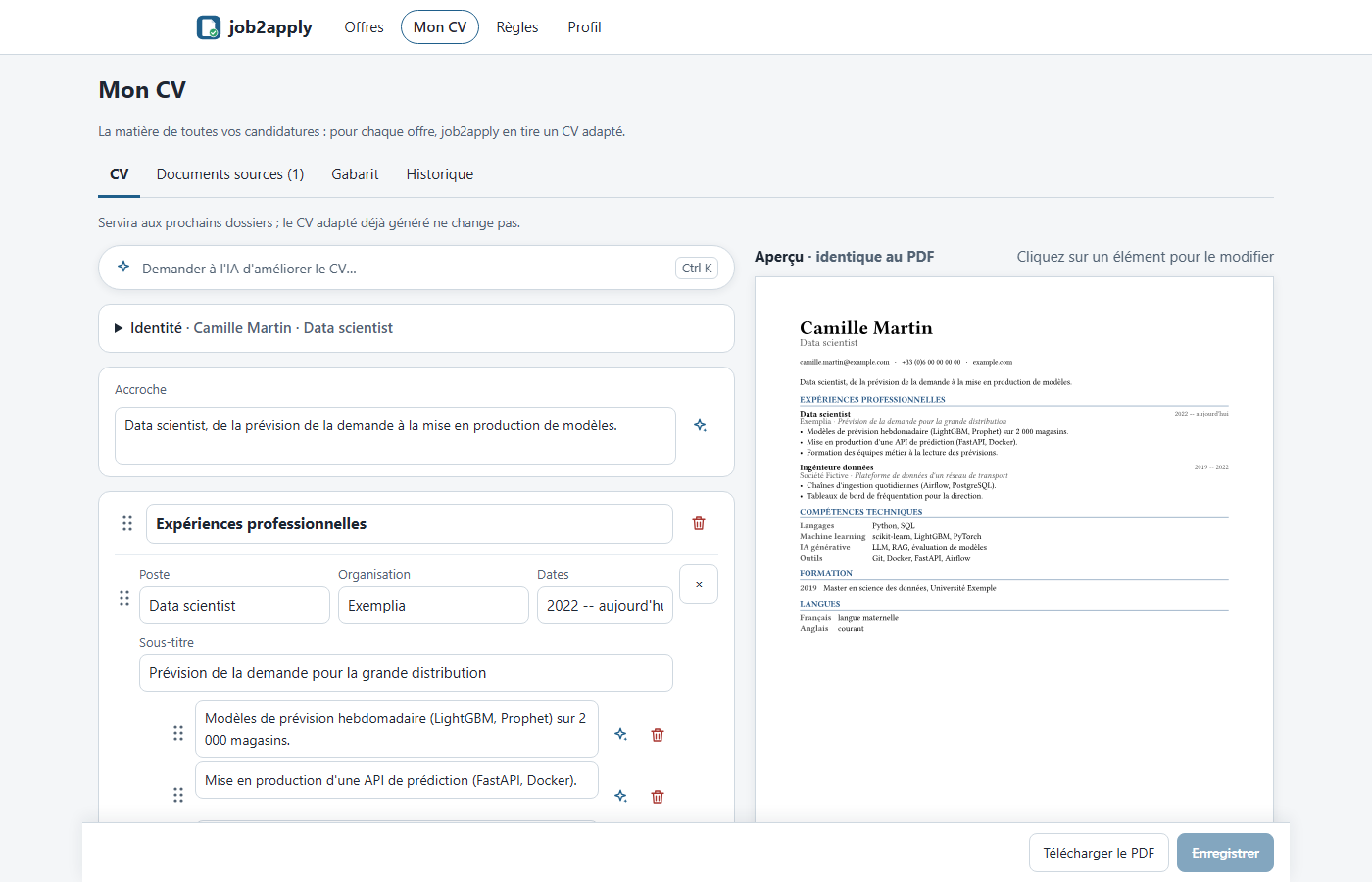
Task: Select Mon CV in the top navigation
Action: point(440,27)
